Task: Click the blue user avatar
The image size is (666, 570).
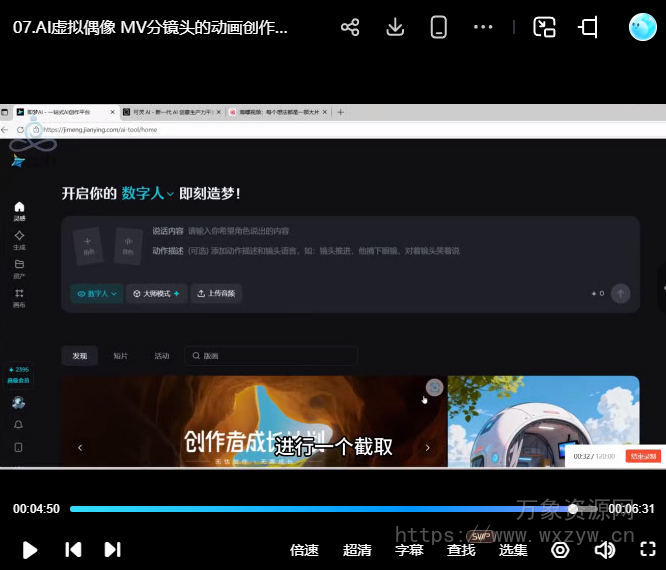Action: 642,27
